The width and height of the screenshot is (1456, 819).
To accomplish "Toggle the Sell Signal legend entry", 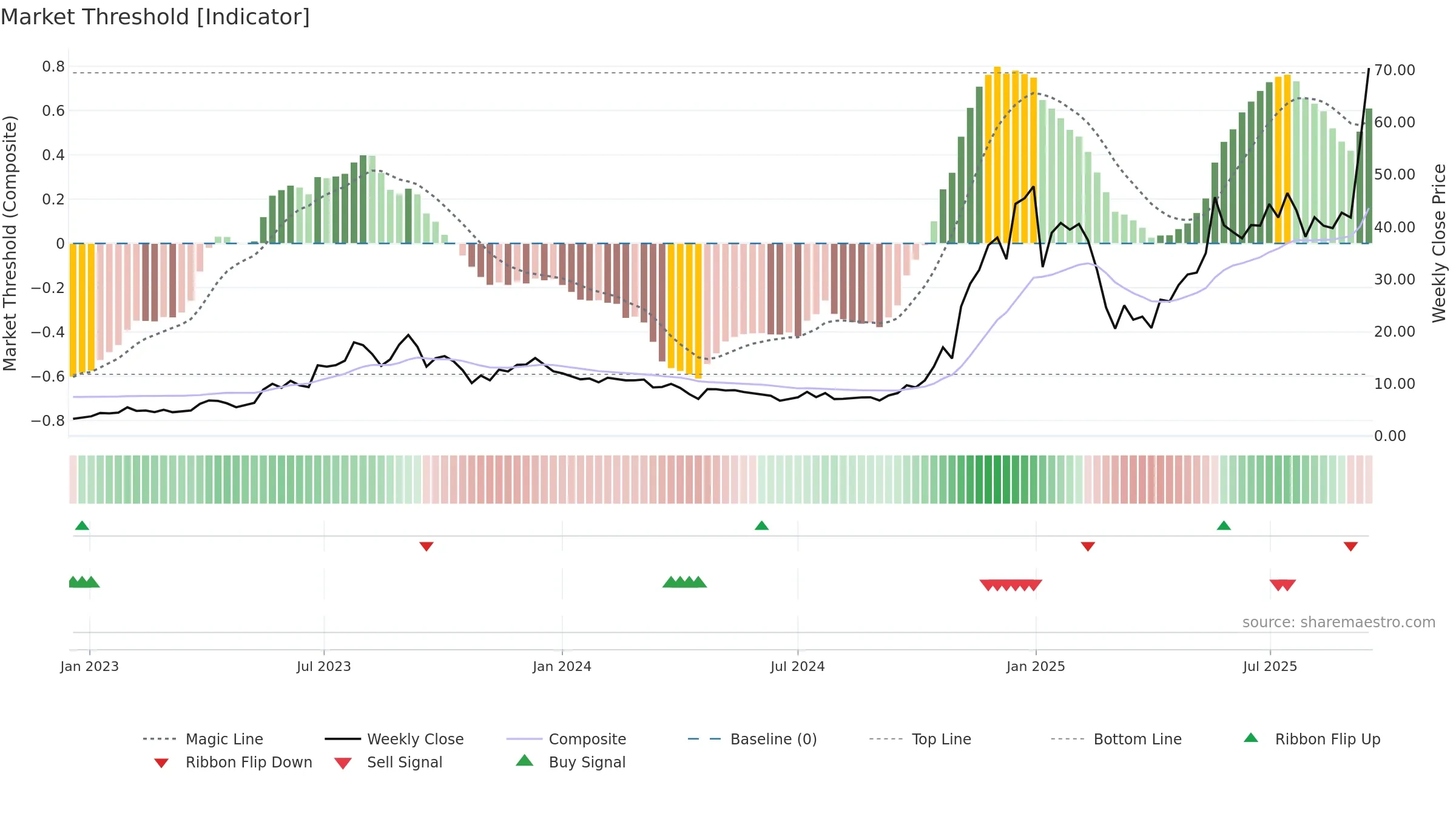I will pos(388,762).
